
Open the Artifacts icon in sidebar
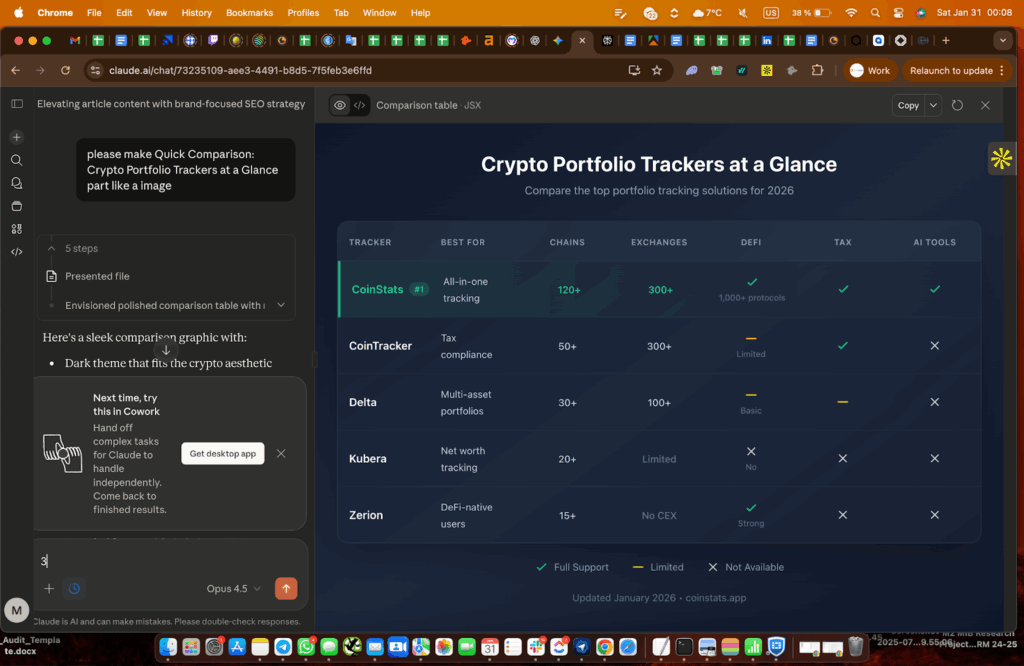tap(17, 229)
